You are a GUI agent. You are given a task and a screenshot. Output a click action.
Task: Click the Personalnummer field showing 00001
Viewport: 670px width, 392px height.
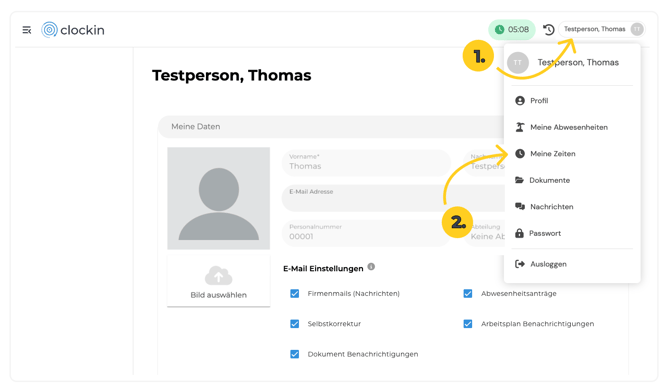(x=366, y=233)
